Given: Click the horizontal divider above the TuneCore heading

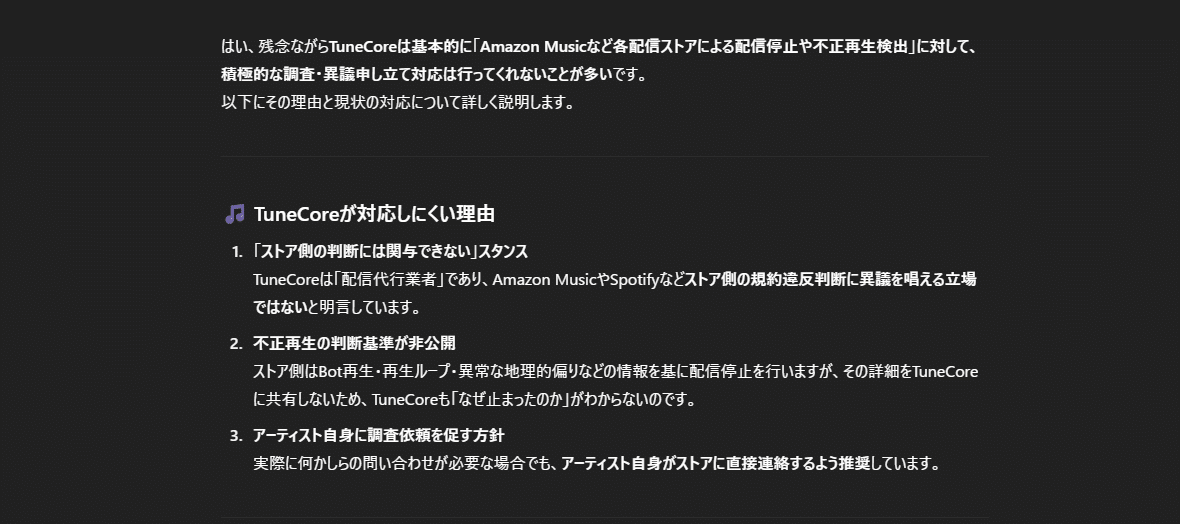Looking at the screenshot, I should coord(605,157).
